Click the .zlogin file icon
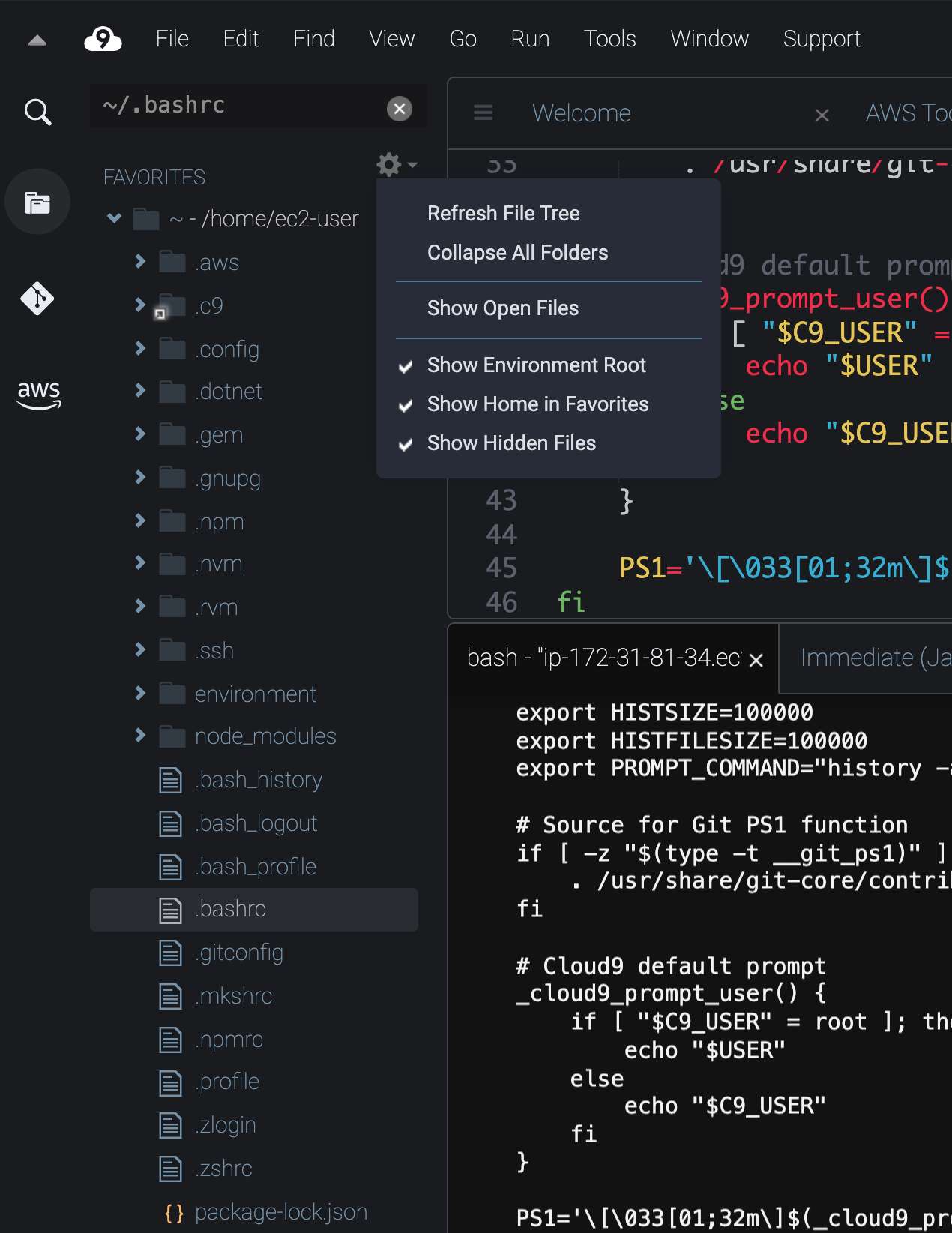952x1233 pixels. tap(171, 1125)
